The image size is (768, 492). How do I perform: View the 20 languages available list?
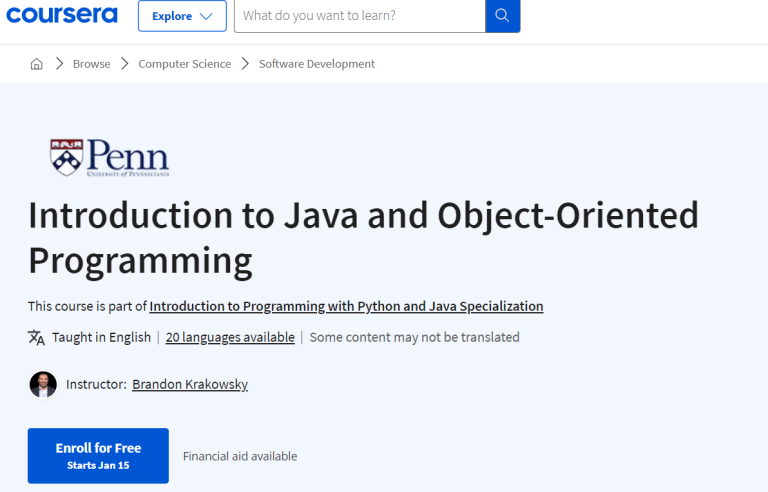click(230, 337)
